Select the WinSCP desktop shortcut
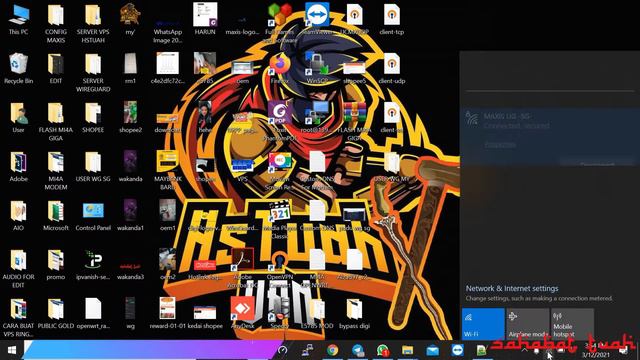This screenshot has height=360, width=640. click(x=317, y=69)
